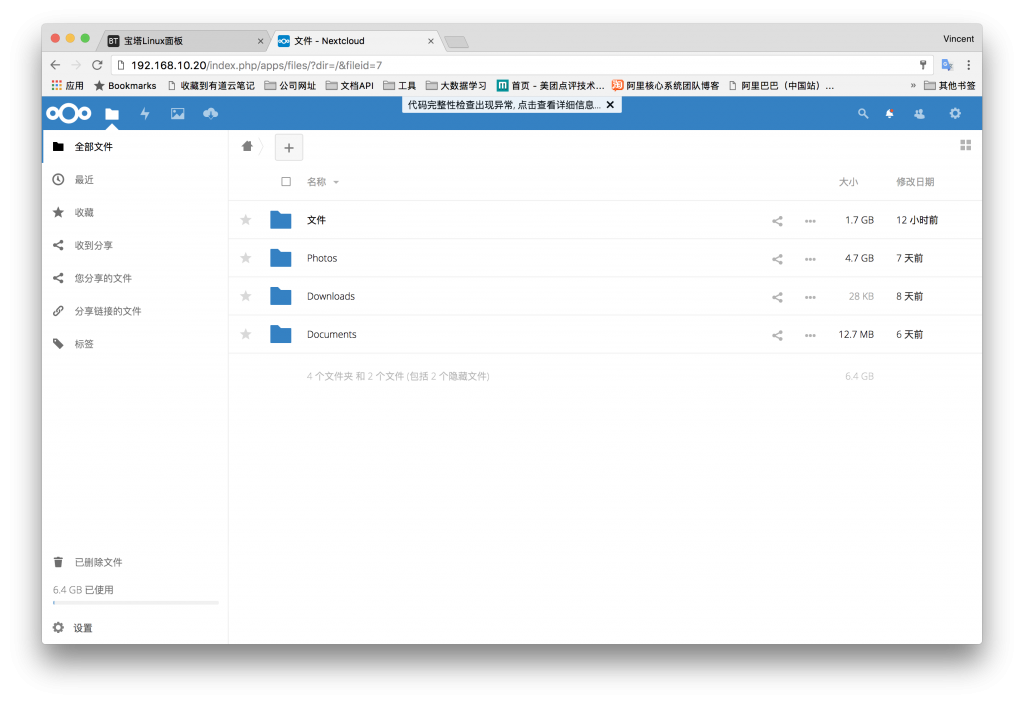Image resolution: width=1024 pixels, height=704 pixels.
Task: Sort by 修改日期 column header
Action: 915,182
